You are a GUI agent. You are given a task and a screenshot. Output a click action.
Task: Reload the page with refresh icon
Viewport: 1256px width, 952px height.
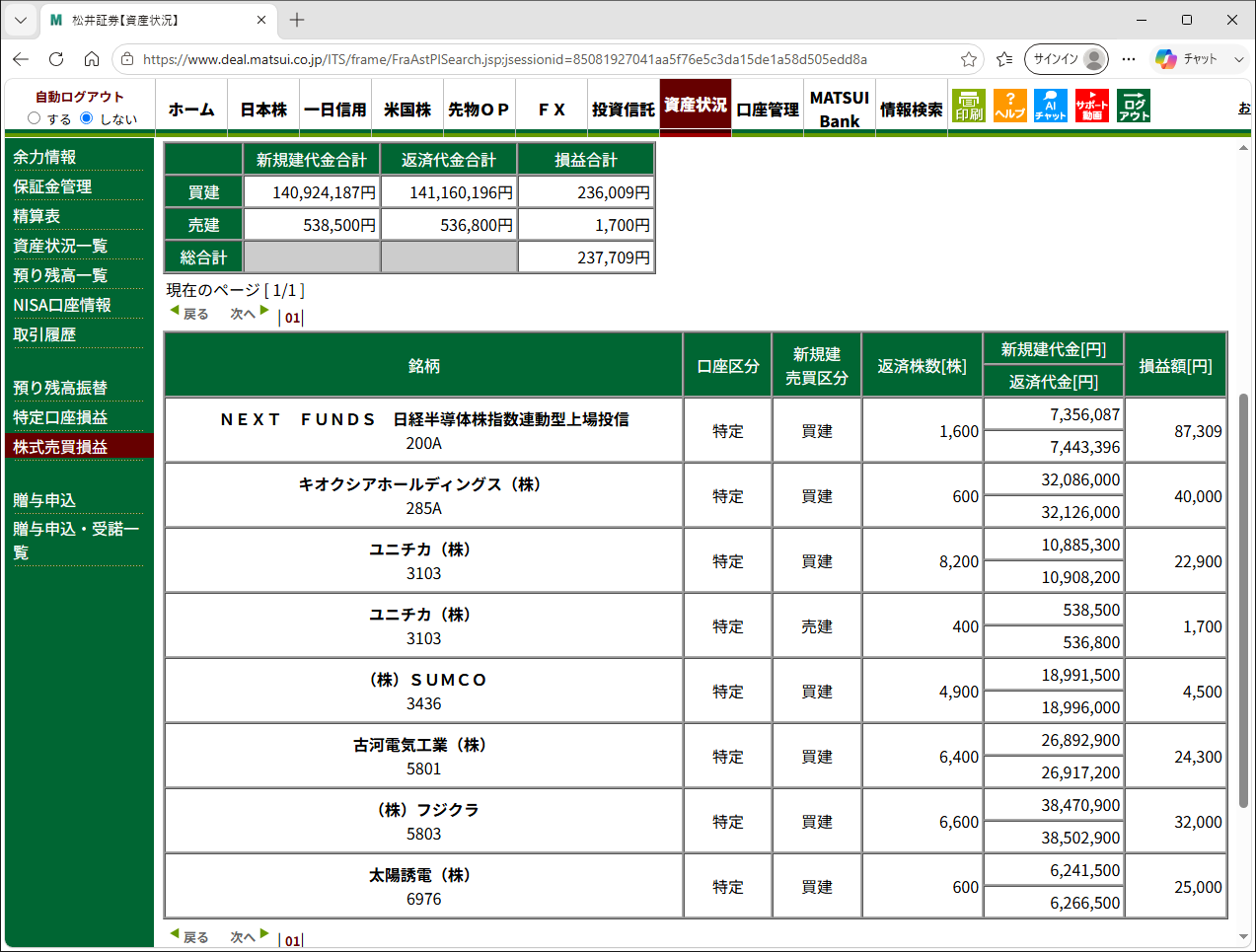tap(56, 59)
